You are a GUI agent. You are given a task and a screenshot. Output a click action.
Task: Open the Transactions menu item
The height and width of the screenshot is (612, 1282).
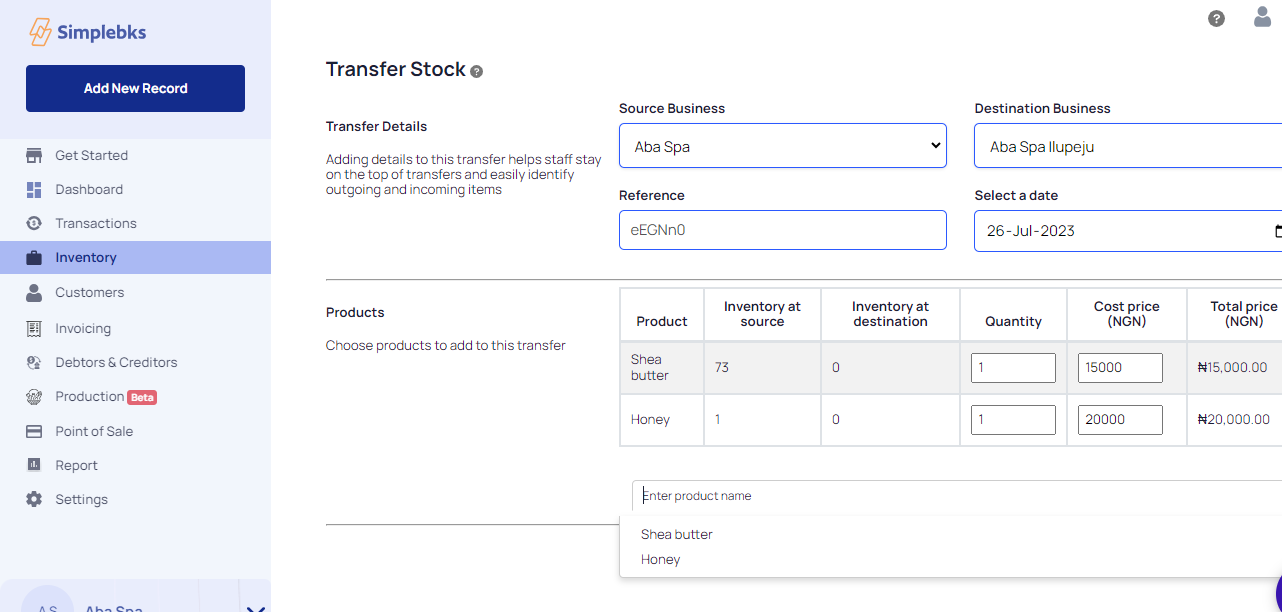click(x=96, y=223)
